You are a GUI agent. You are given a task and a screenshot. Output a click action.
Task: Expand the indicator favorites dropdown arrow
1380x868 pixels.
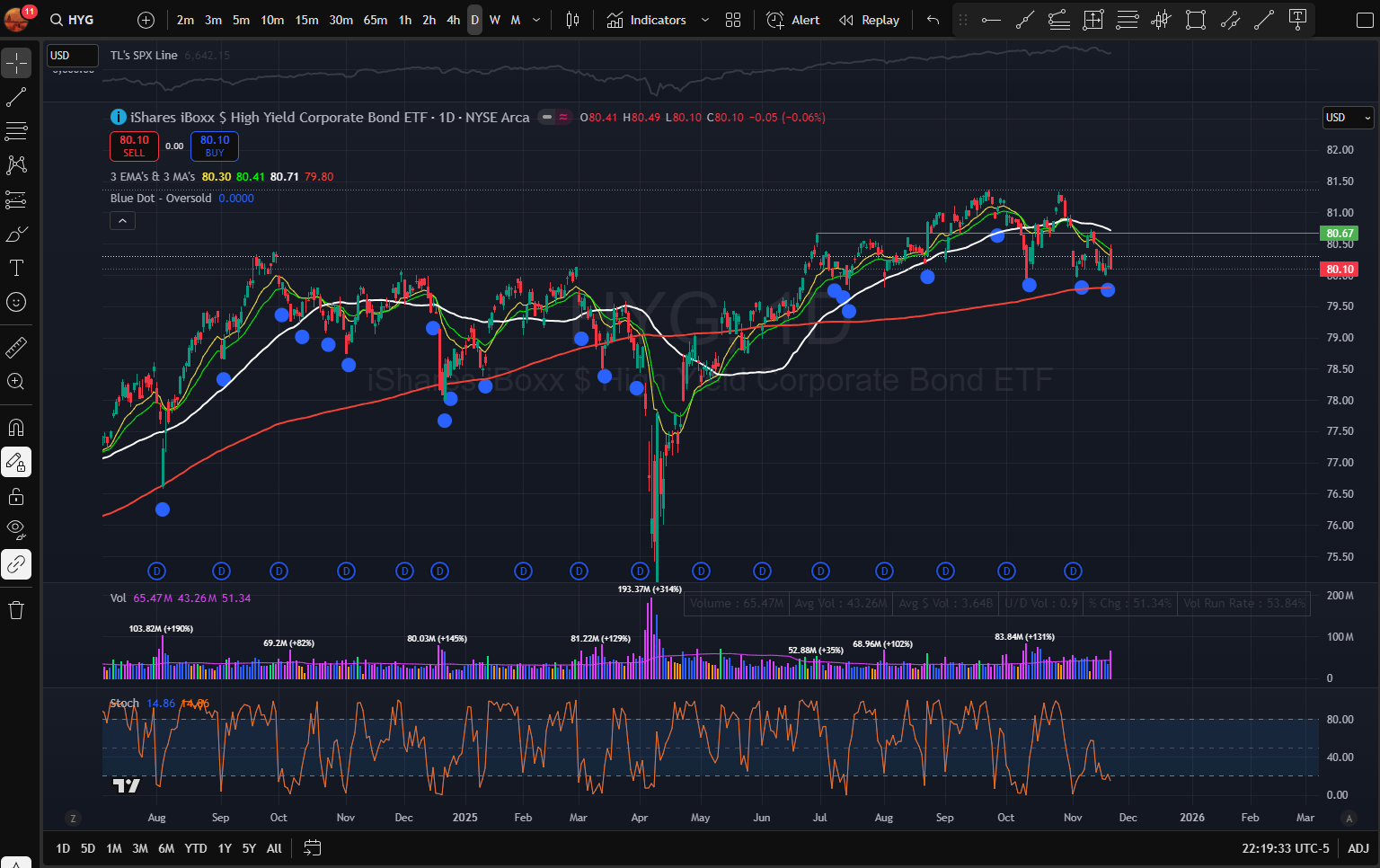[705, 20]
